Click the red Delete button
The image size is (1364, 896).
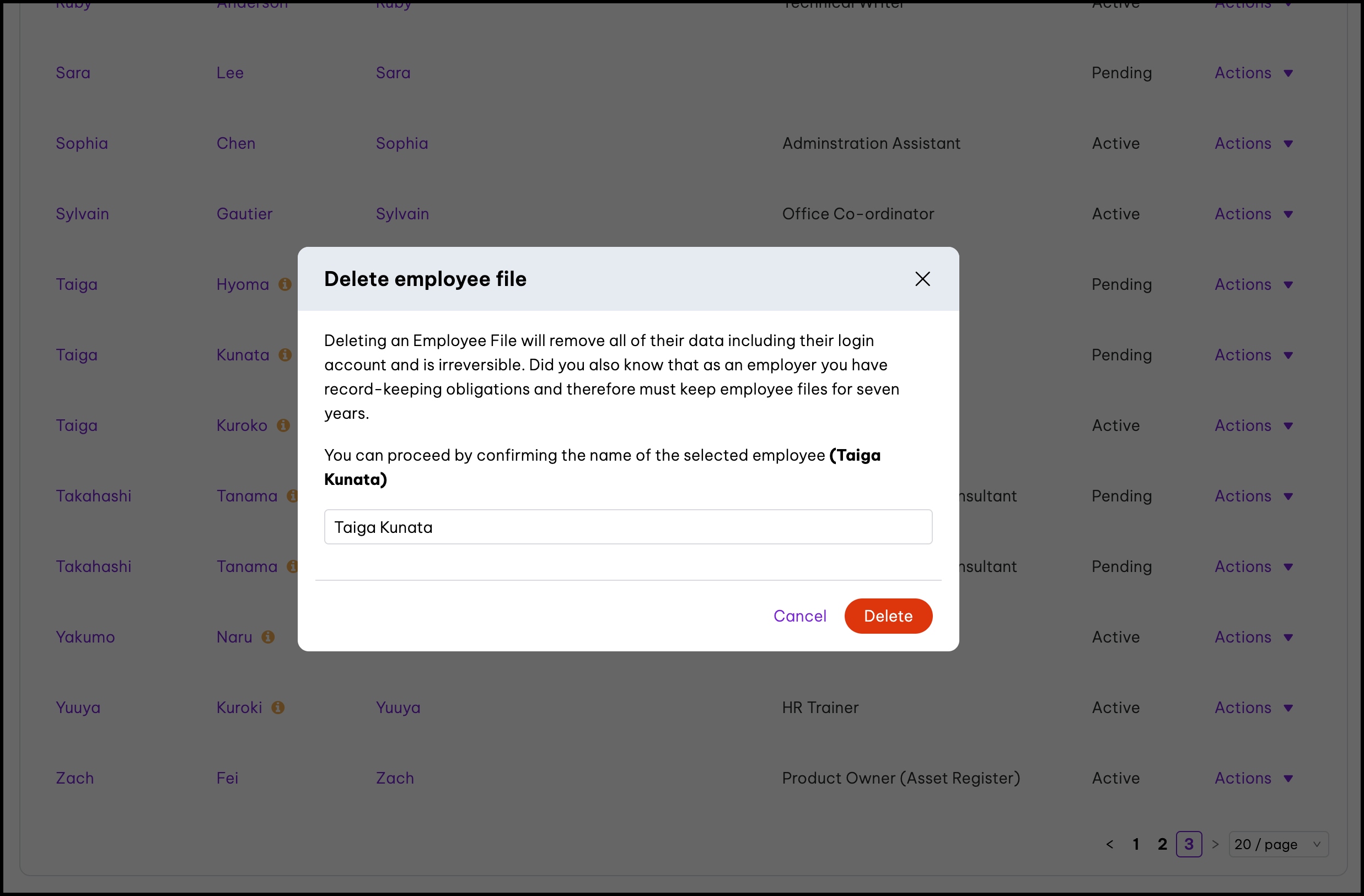(x=888, y=616)
